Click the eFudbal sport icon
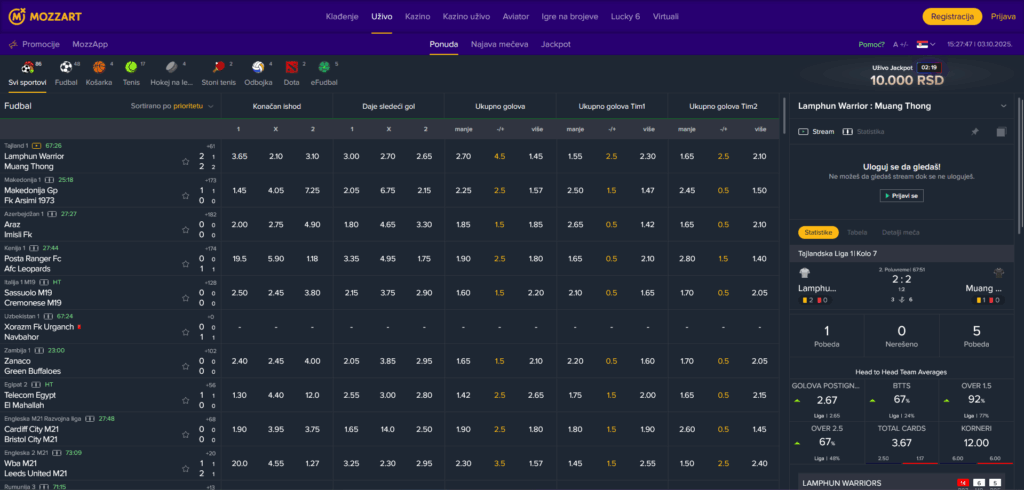 tap(325, 69)
